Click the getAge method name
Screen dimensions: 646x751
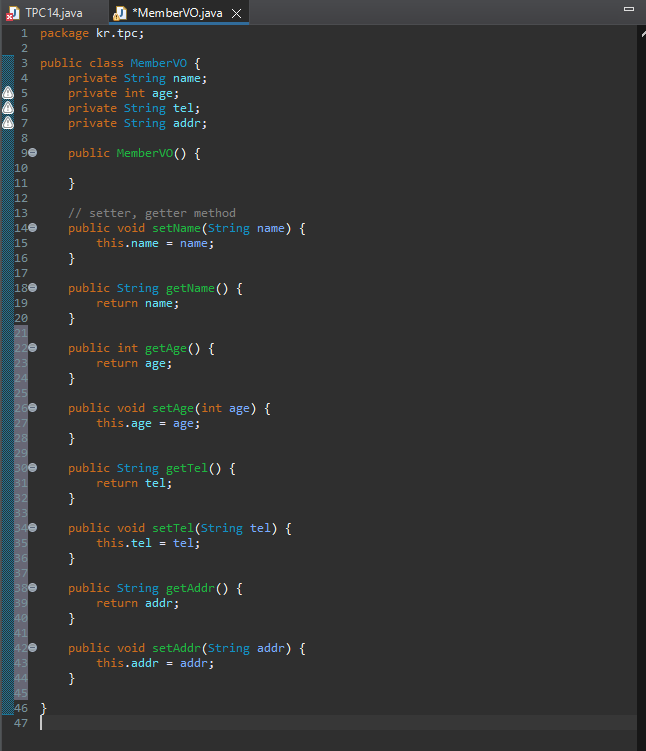(166, 348)
